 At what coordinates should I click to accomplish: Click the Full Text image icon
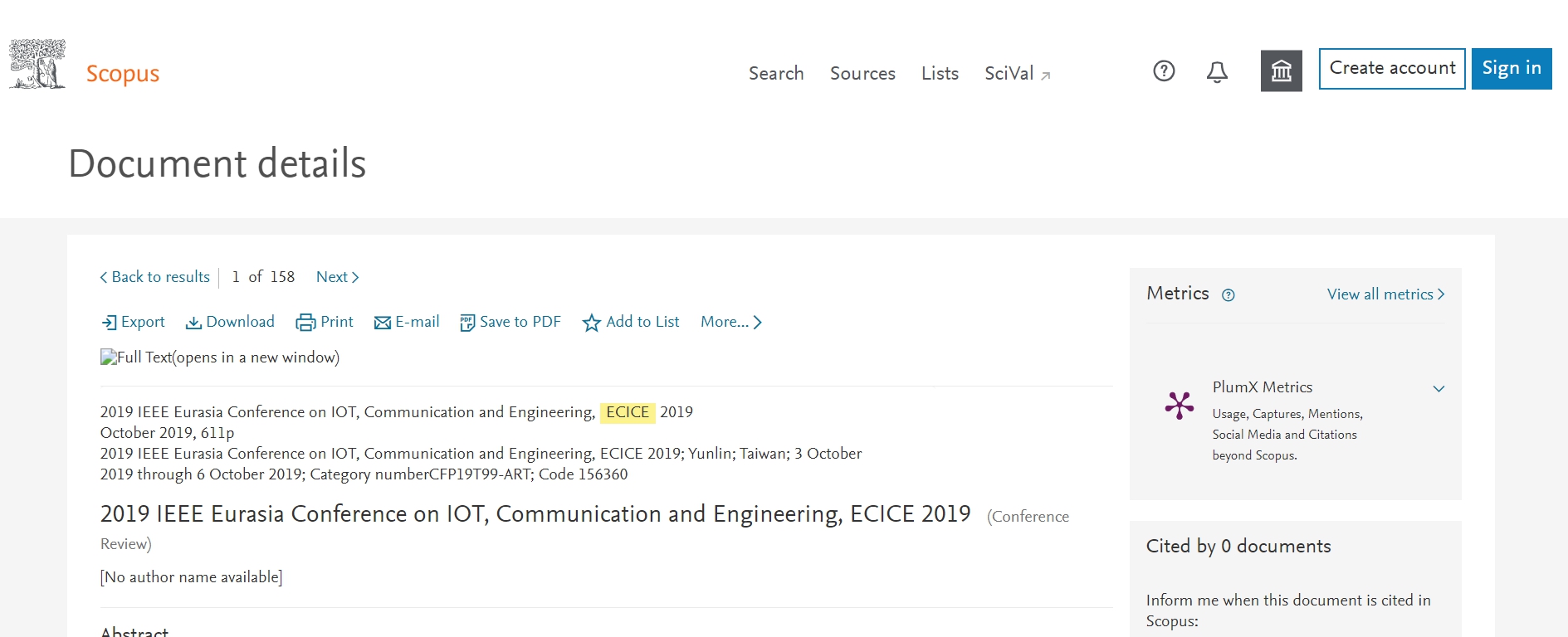(109, 357)
